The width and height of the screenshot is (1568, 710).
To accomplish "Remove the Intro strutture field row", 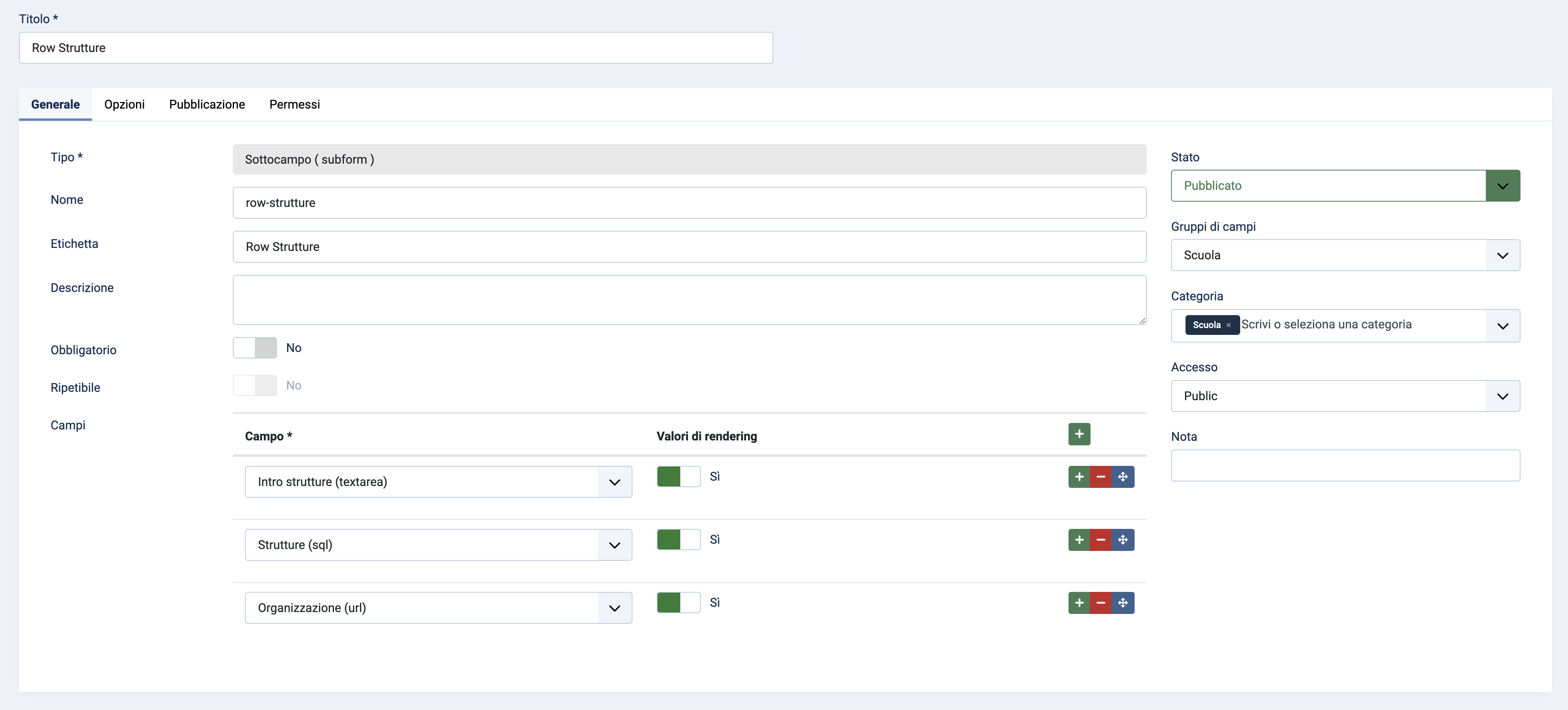I will tap(1100, 476).
